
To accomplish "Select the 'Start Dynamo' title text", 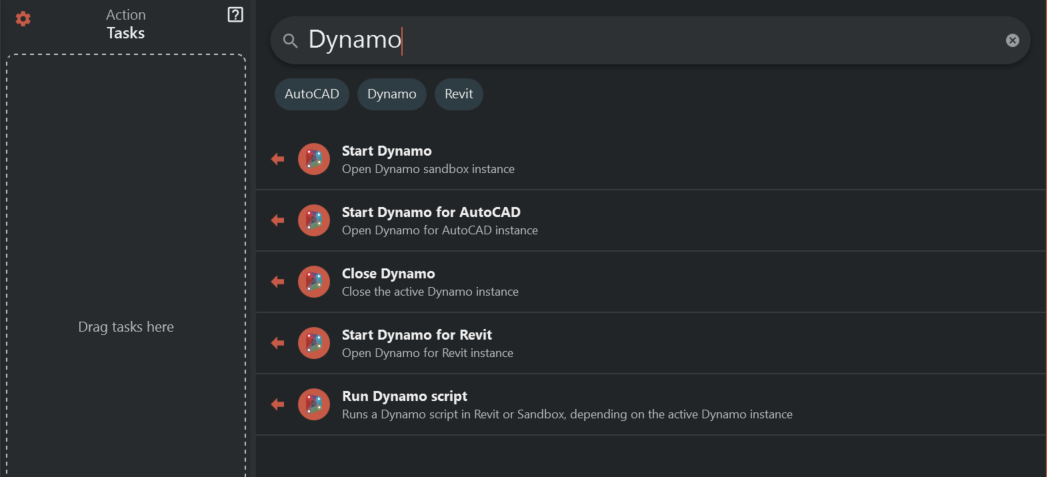I will 387,151.
